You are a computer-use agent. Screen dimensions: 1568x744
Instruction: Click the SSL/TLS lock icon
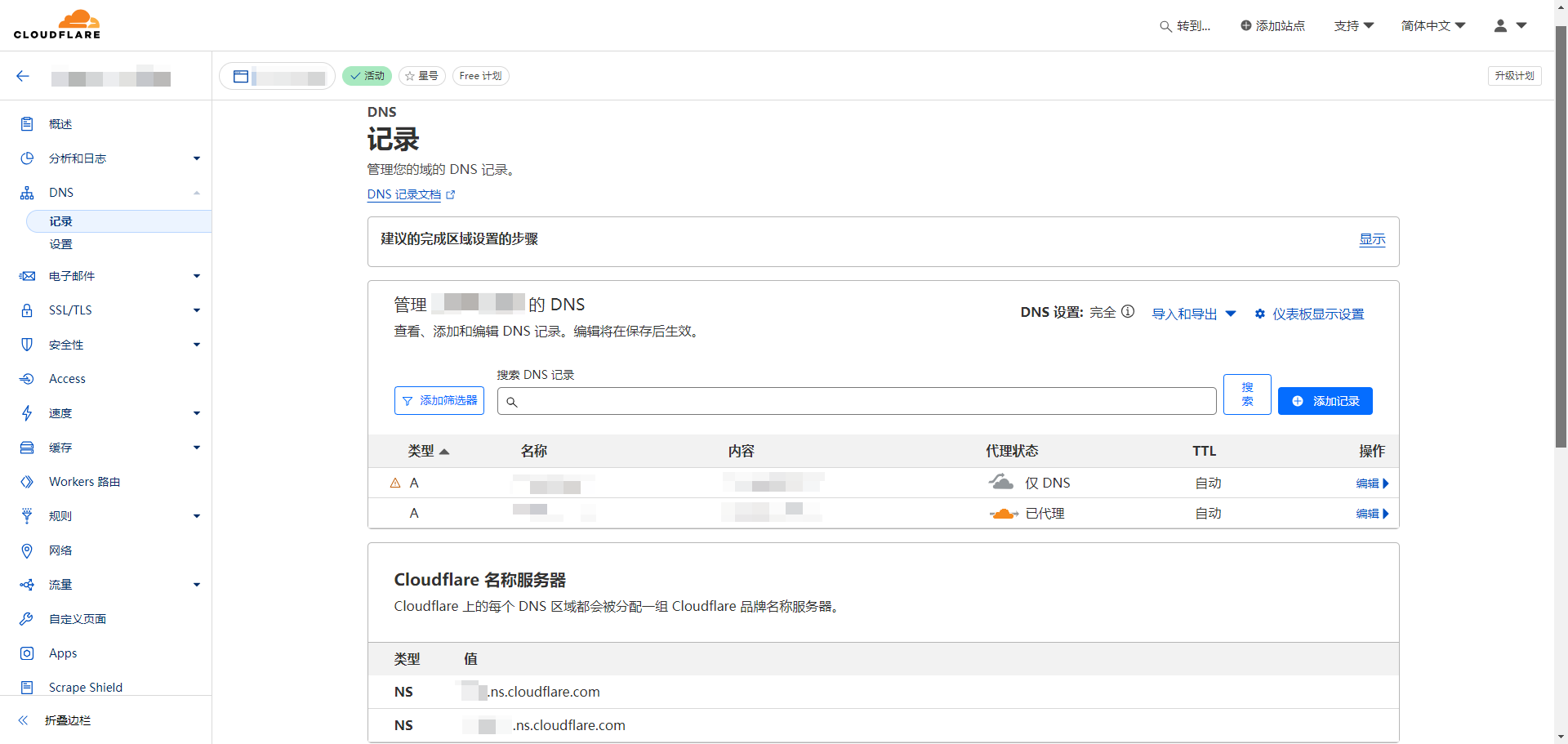coord(27,310)
